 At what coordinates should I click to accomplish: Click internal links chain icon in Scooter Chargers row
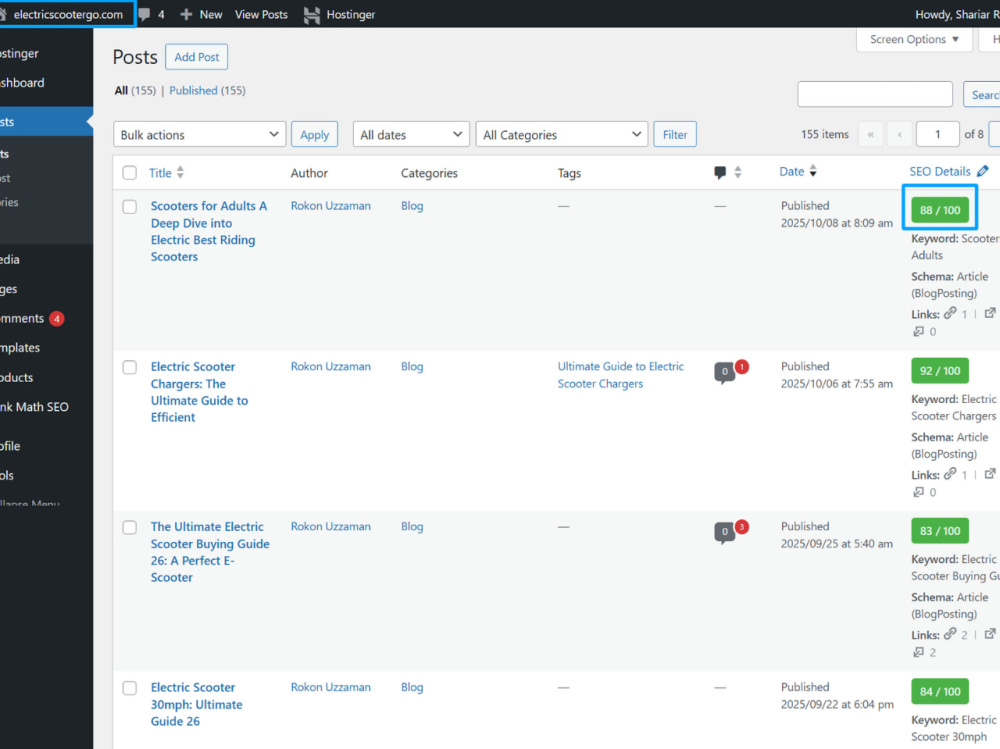tap(950, 473)
